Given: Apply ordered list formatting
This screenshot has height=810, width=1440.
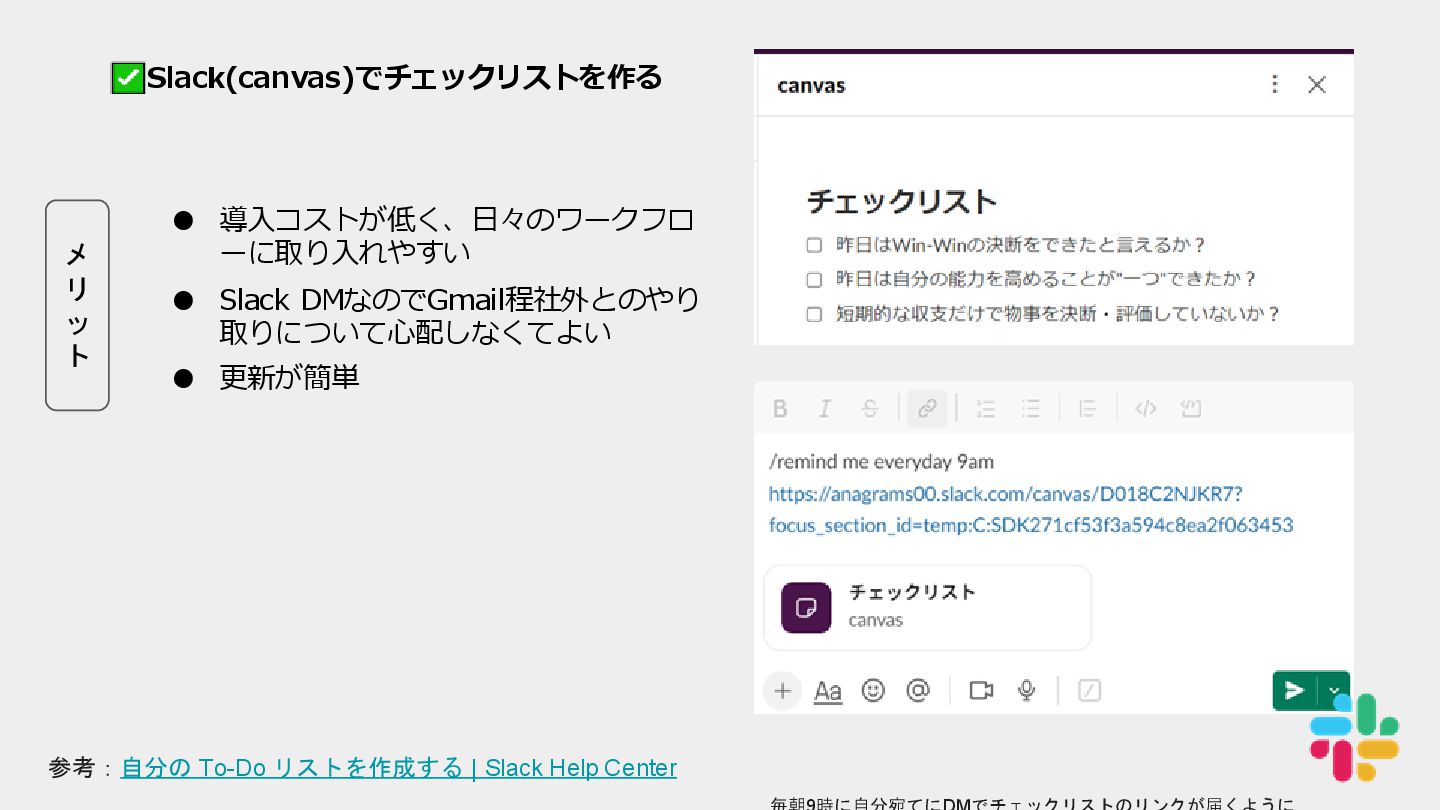Looking at the screenshot, I should [x=986, y=408].
